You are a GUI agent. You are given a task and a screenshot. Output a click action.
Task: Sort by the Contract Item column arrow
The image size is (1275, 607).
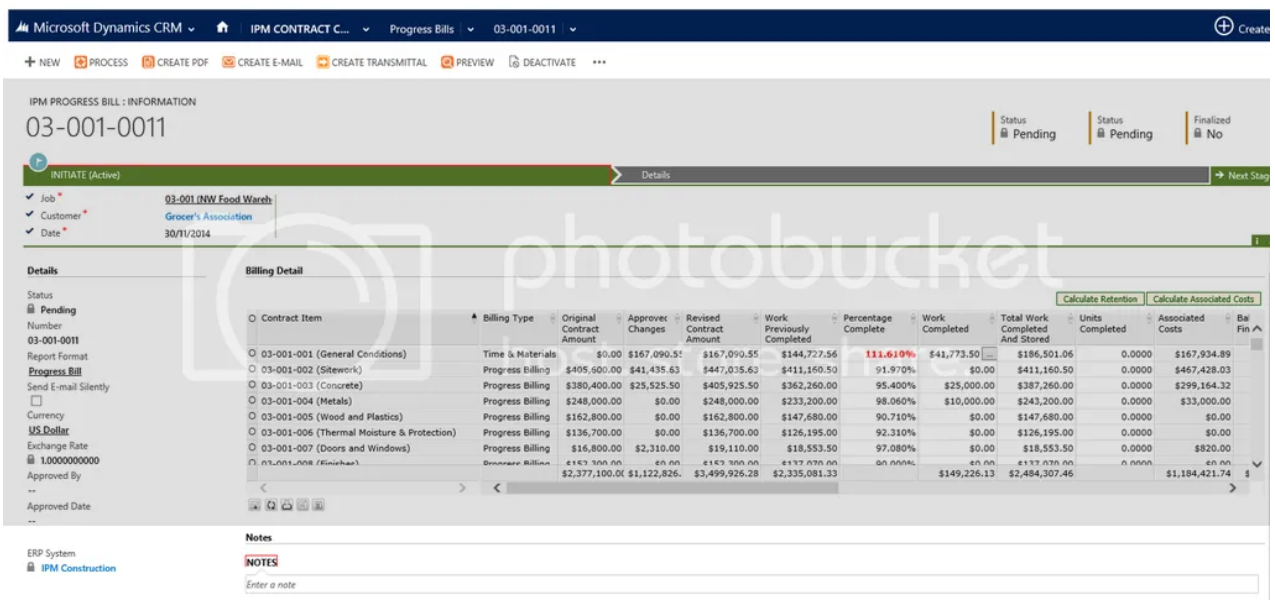click(473, 318)
